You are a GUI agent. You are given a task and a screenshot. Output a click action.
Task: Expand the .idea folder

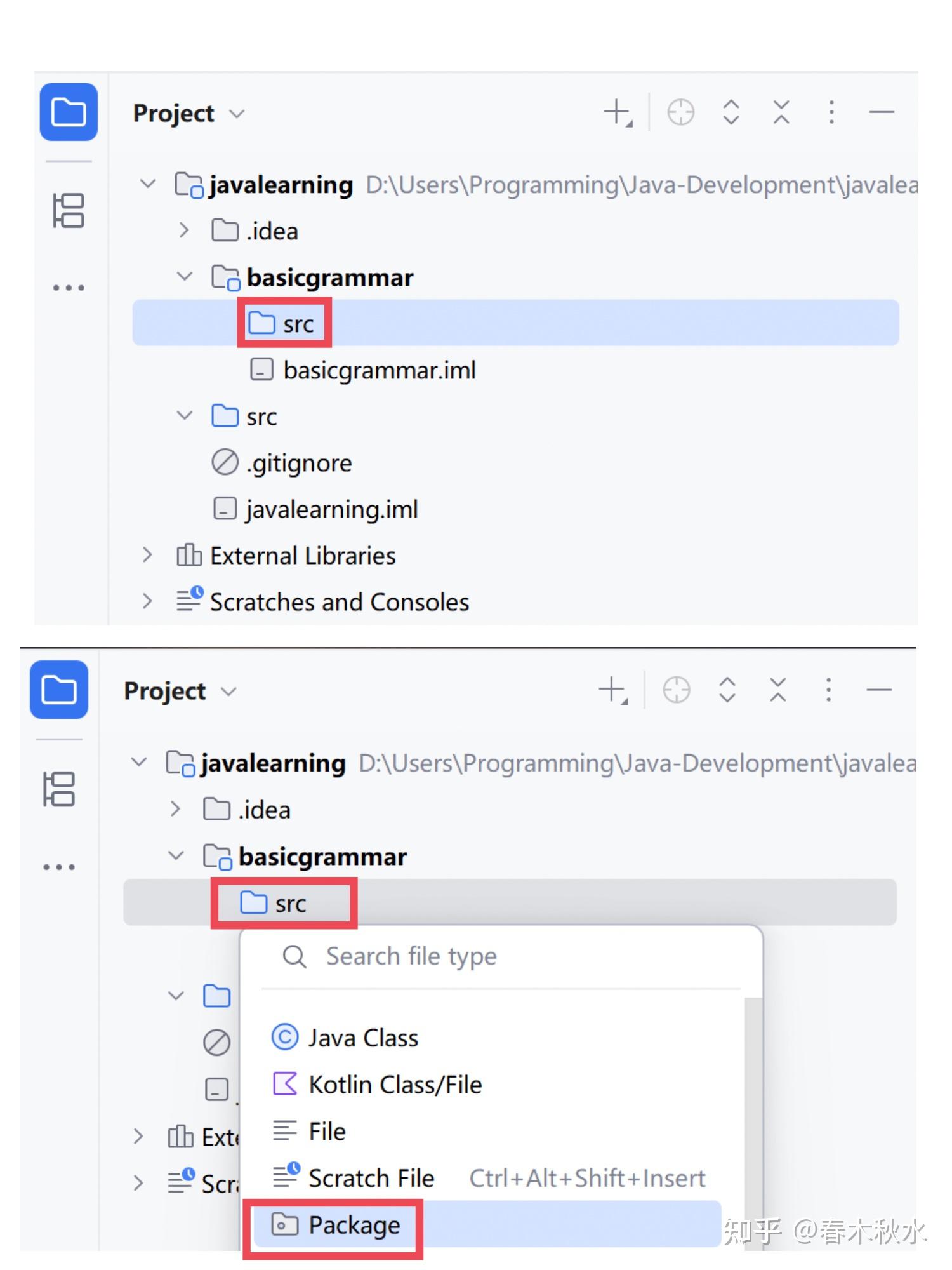pyautogui.click(x=184, y=231)
